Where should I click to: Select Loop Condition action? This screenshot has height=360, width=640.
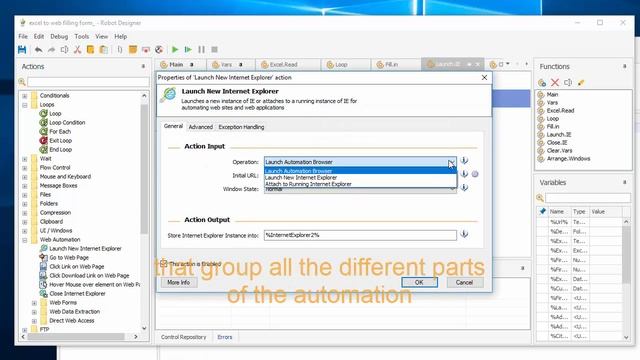pos(67,122)
